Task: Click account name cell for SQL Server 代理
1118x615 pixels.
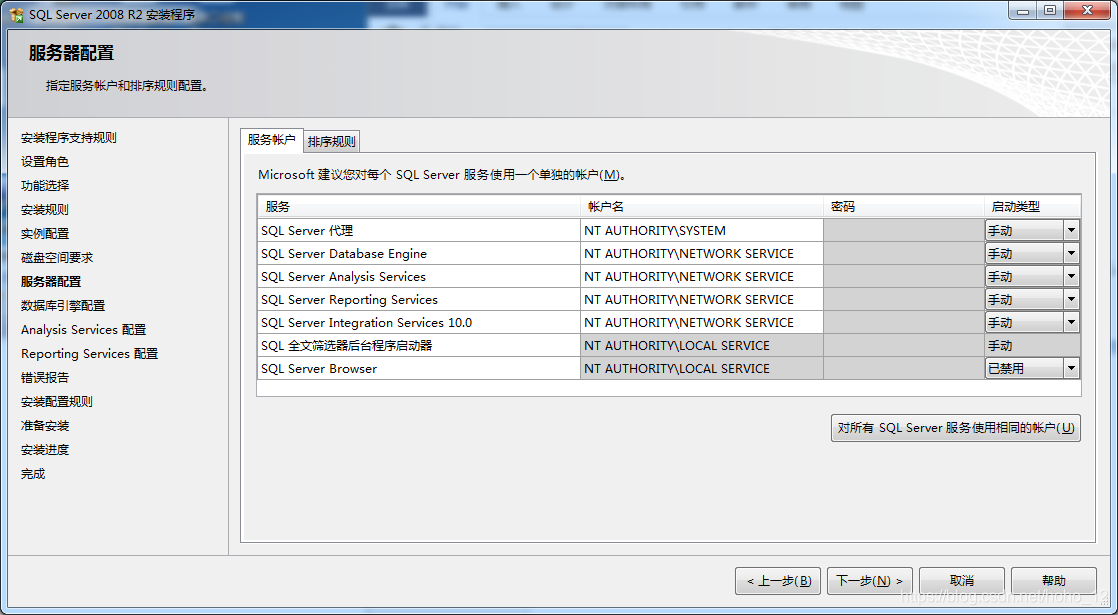Action: [702, 231]
